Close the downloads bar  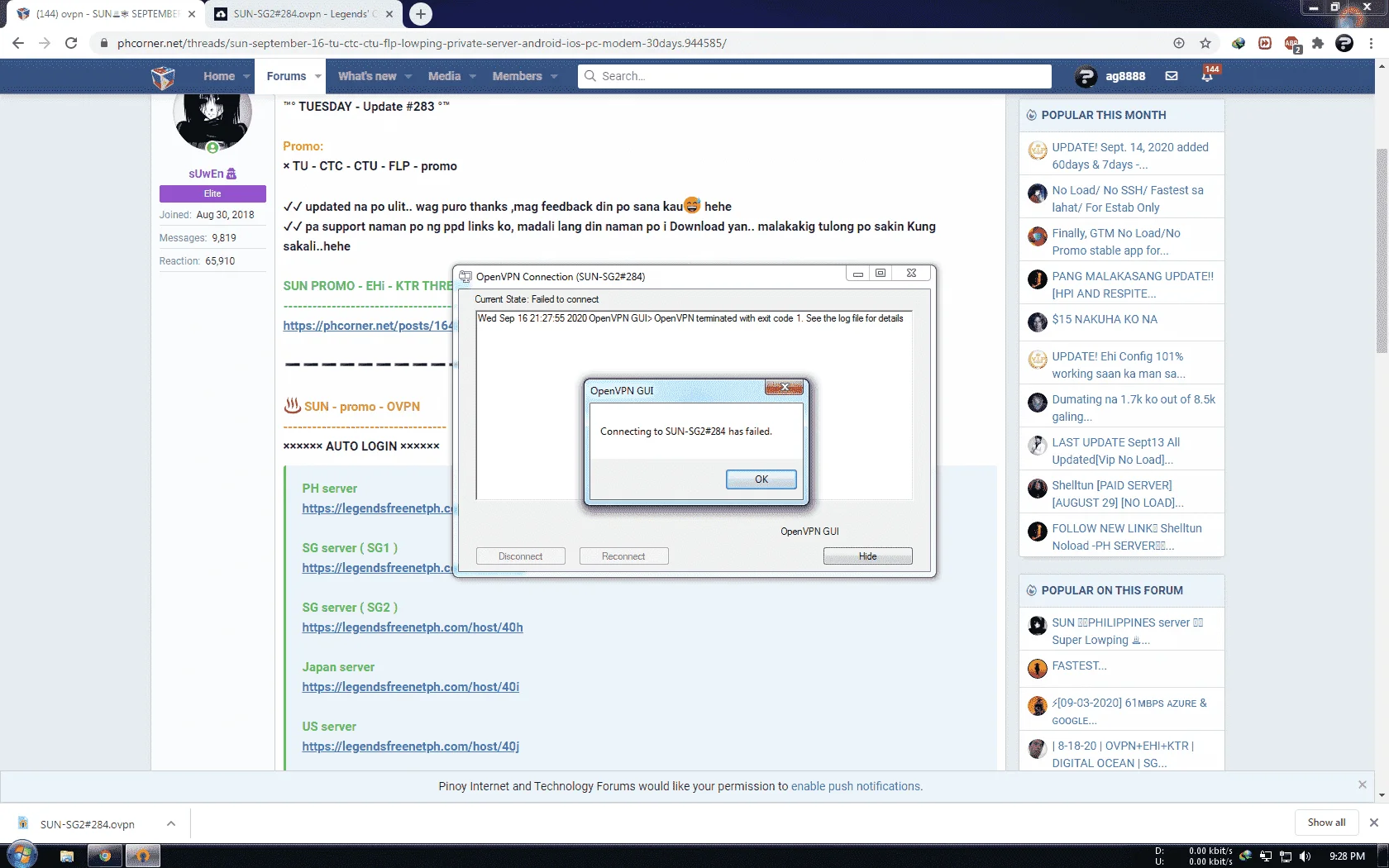click(1374, 823)
